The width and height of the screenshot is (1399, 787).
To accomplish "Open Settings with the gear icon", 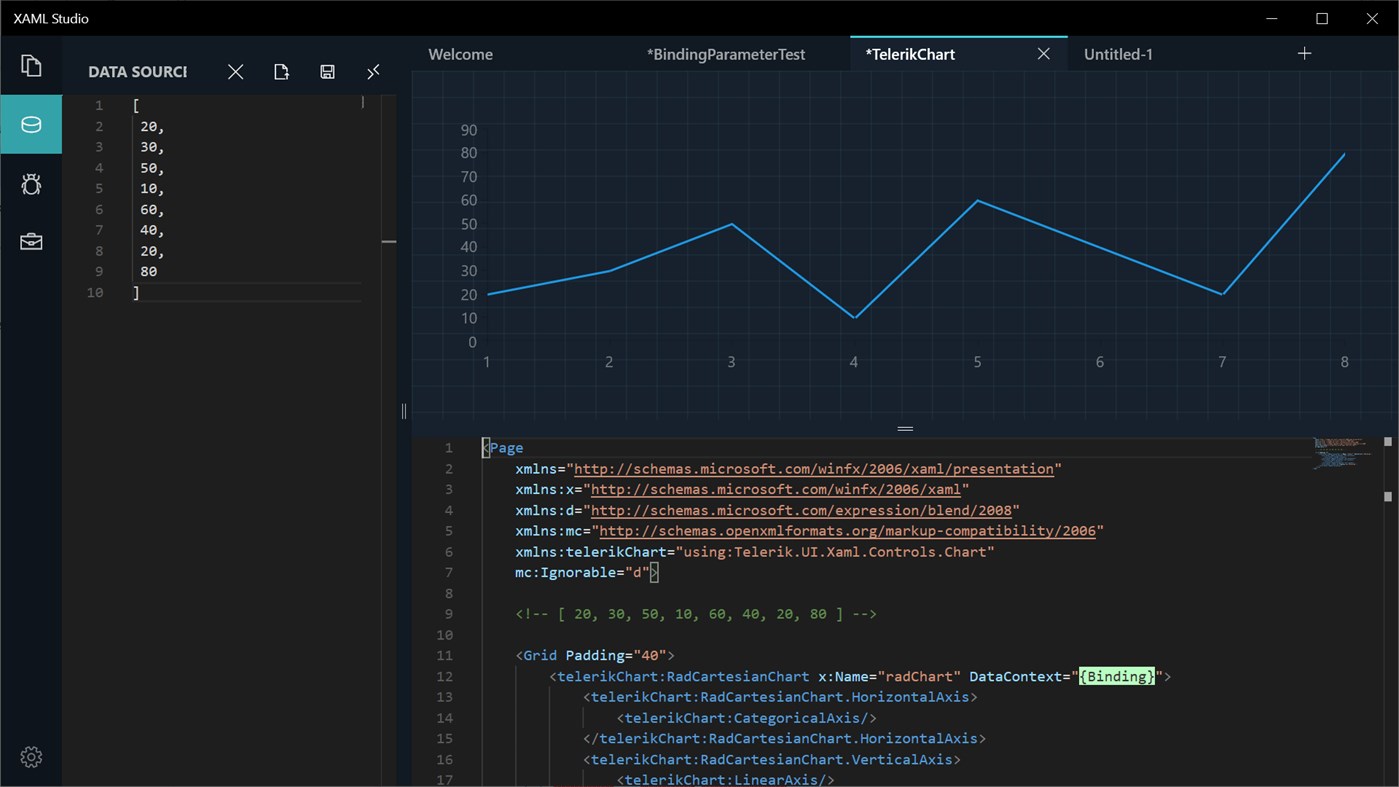I will coord(31,757).
